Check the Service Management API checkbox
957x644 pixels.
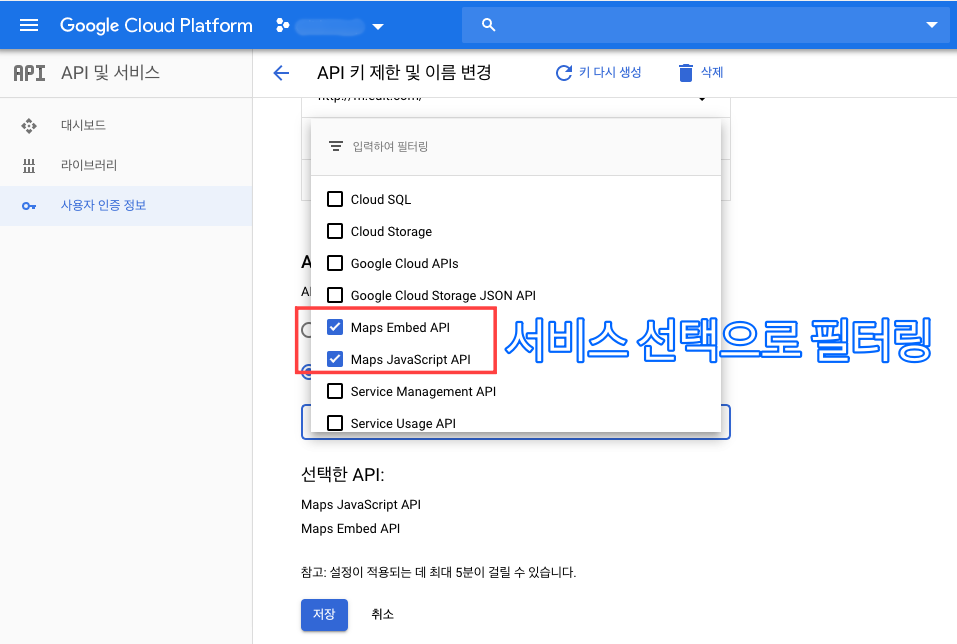point(335,391)
